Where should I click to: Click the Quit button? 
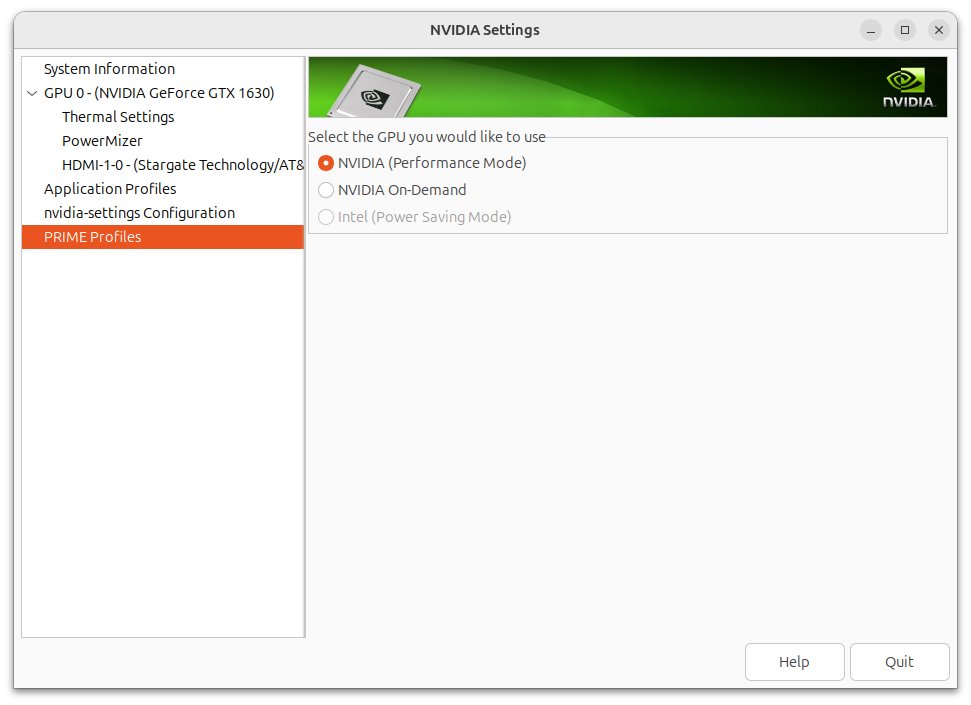899,662
